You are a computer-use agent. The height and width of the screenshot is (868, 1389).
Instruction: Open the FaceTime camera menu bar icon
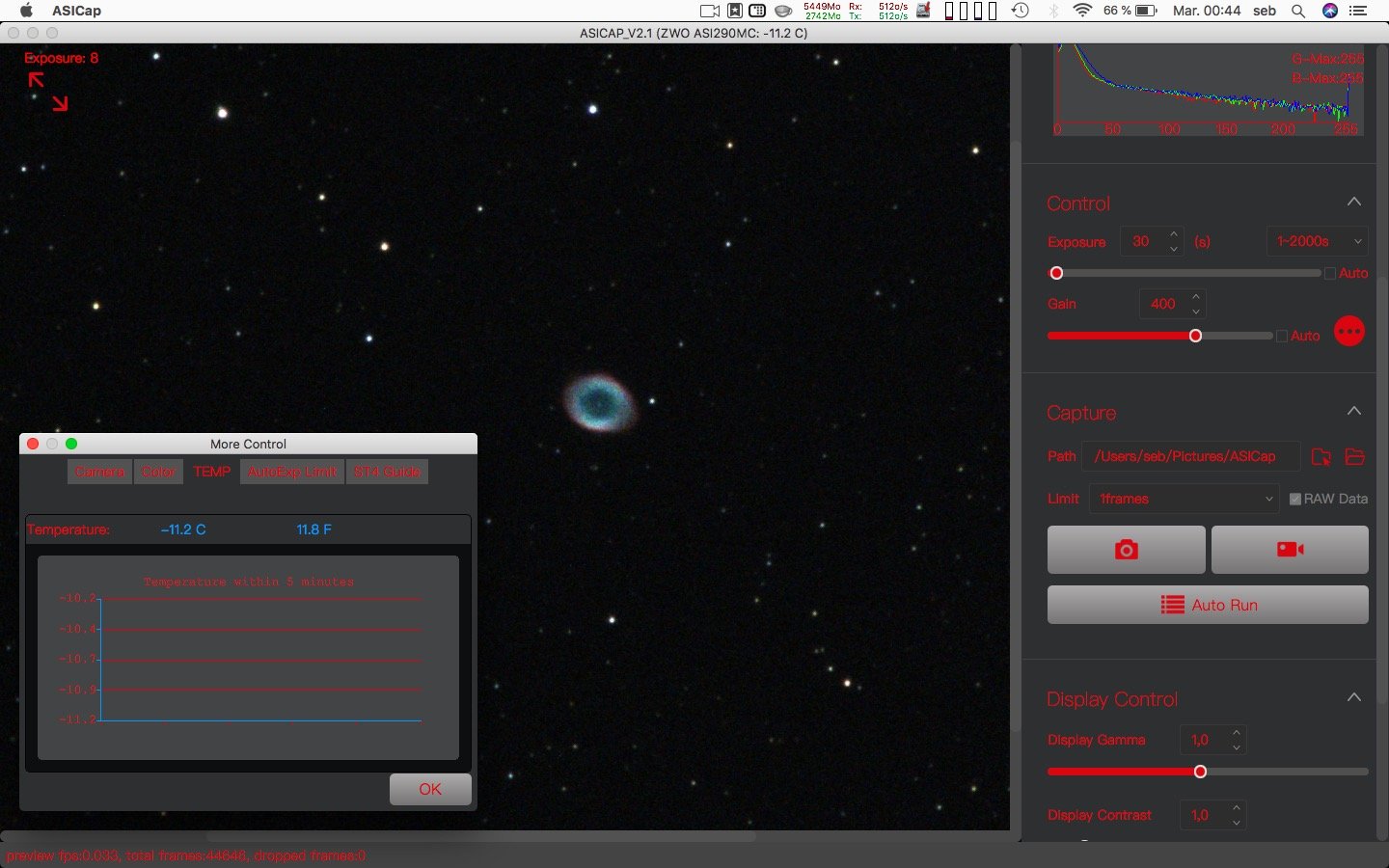(x=710, y=11)
